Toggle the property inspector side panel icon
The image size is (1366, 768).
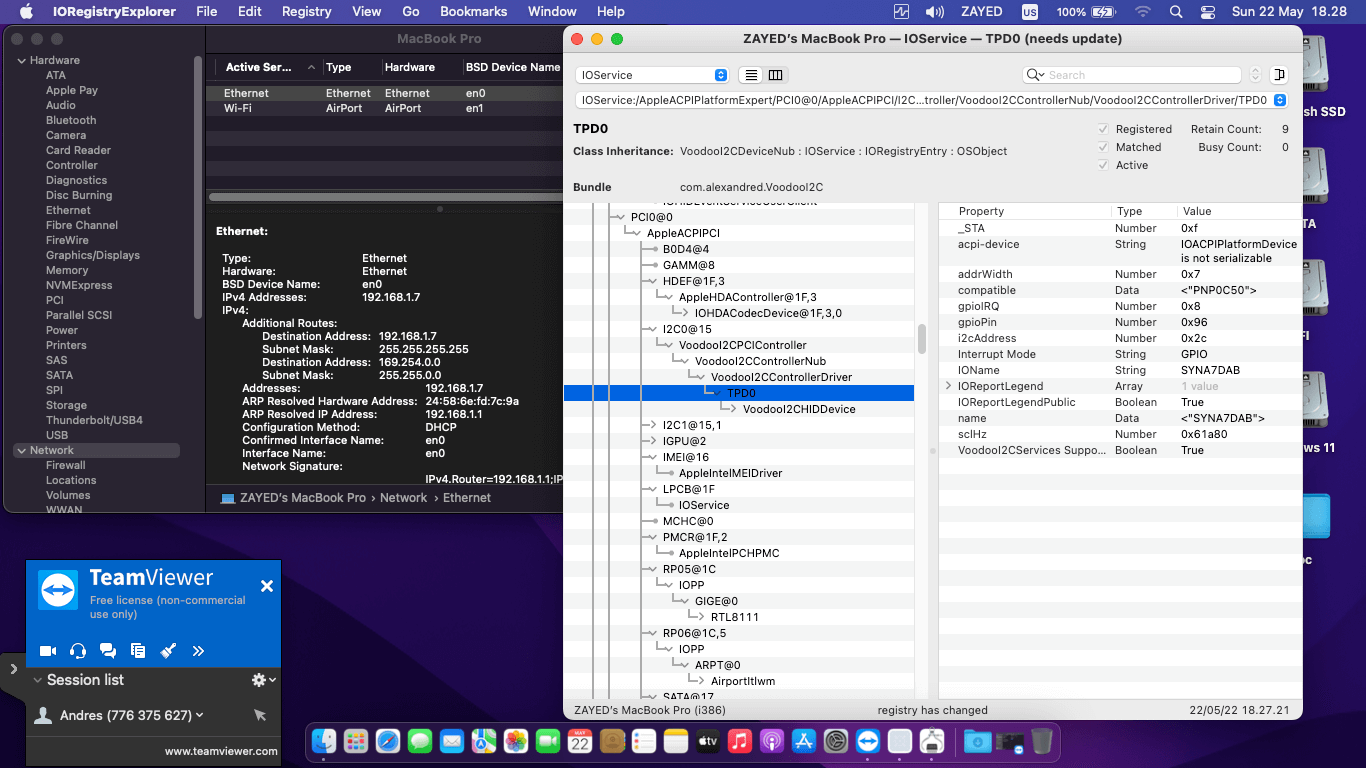(1278, 75)
